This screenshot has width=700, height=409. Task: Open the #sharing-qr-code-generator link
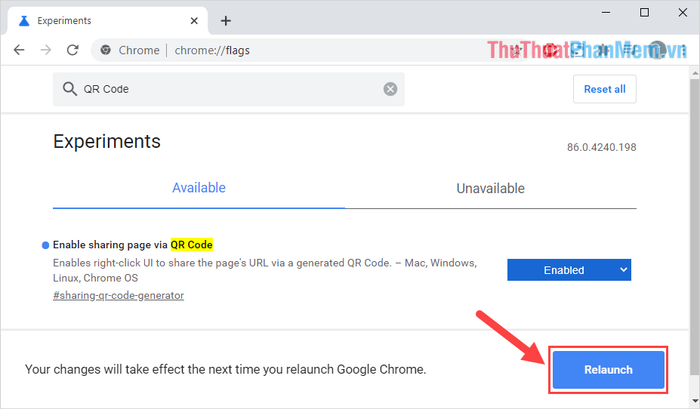point(118,296)
